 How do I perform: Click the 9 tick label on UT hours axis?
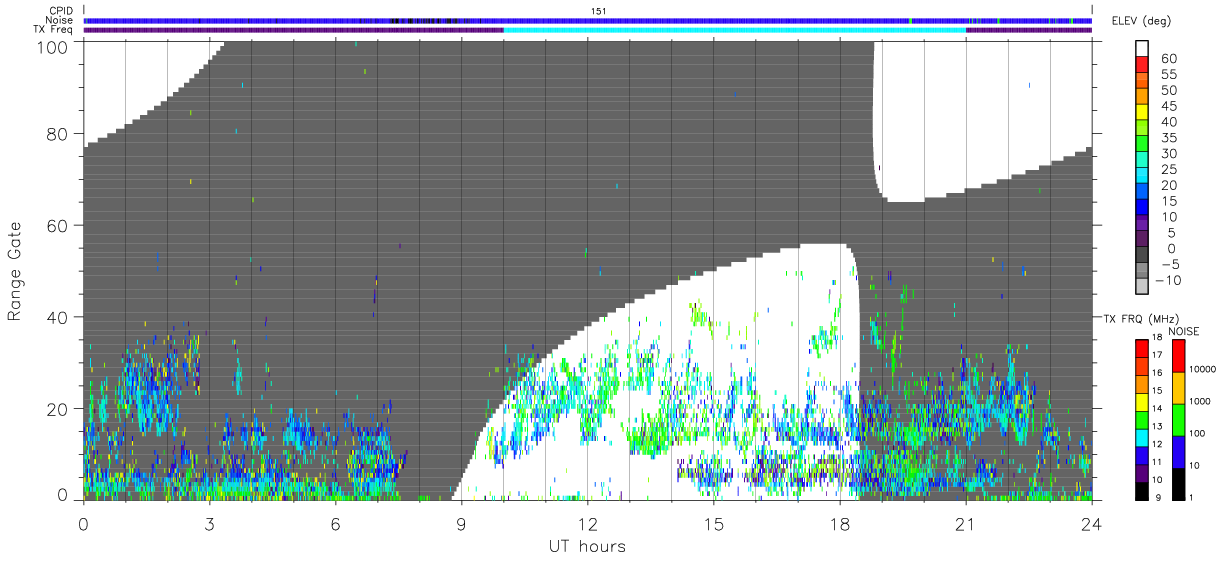461,523
